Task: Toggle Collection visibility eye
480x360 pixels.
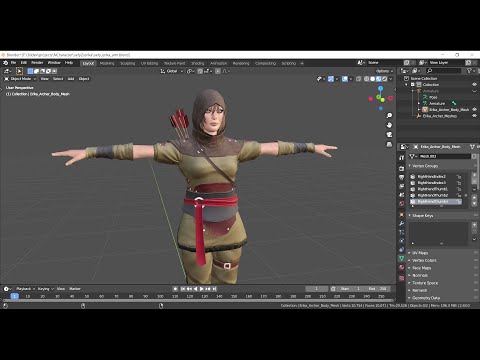Action: click(x=474, y=85)
